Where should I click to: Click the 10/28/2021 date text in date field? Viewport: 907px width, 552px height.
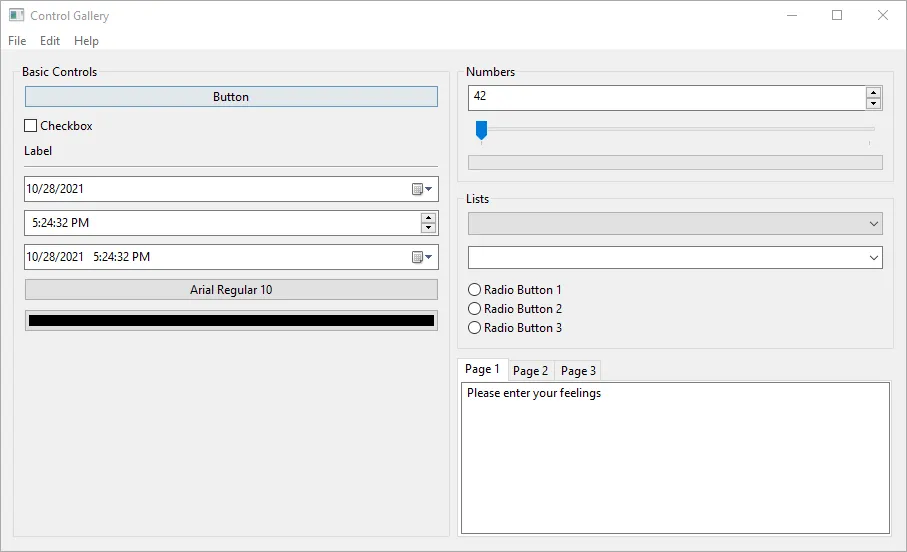point(55,189)
